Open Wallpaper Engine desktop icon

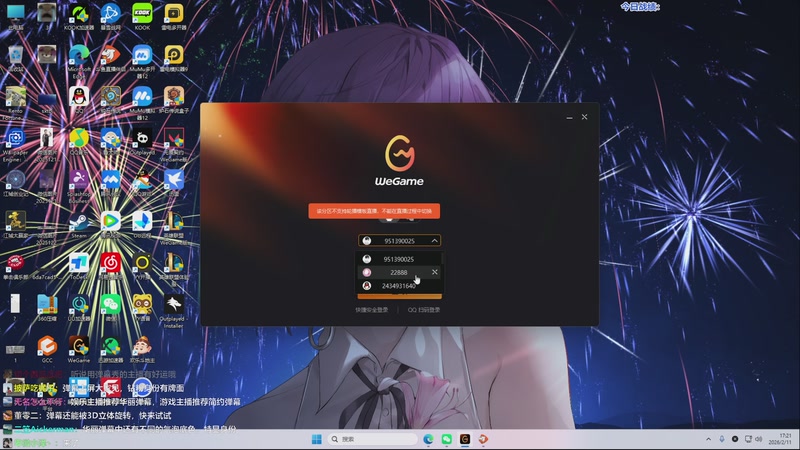[15, 144]
